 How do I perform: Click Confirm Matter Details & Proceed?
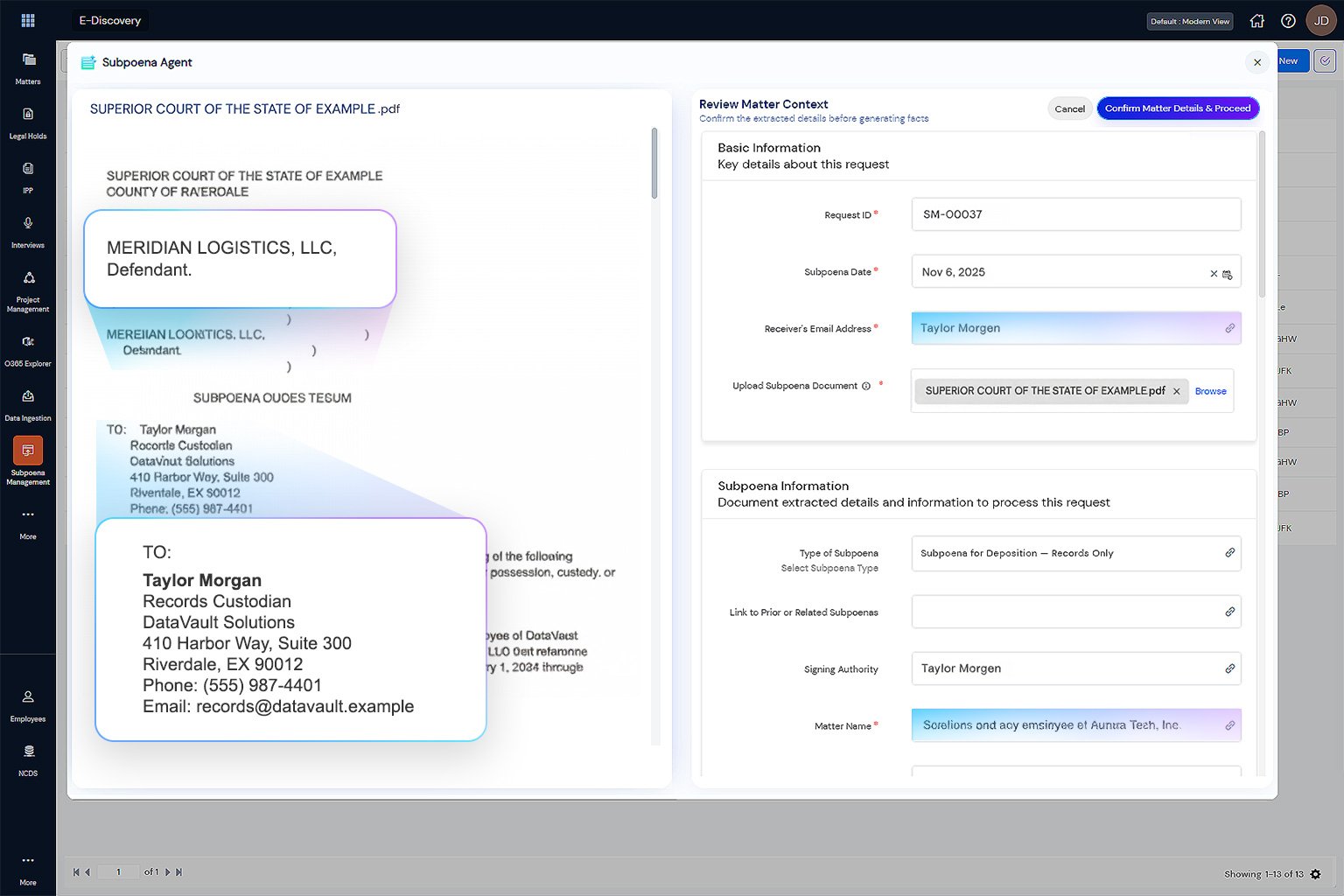coord(1178,108)
